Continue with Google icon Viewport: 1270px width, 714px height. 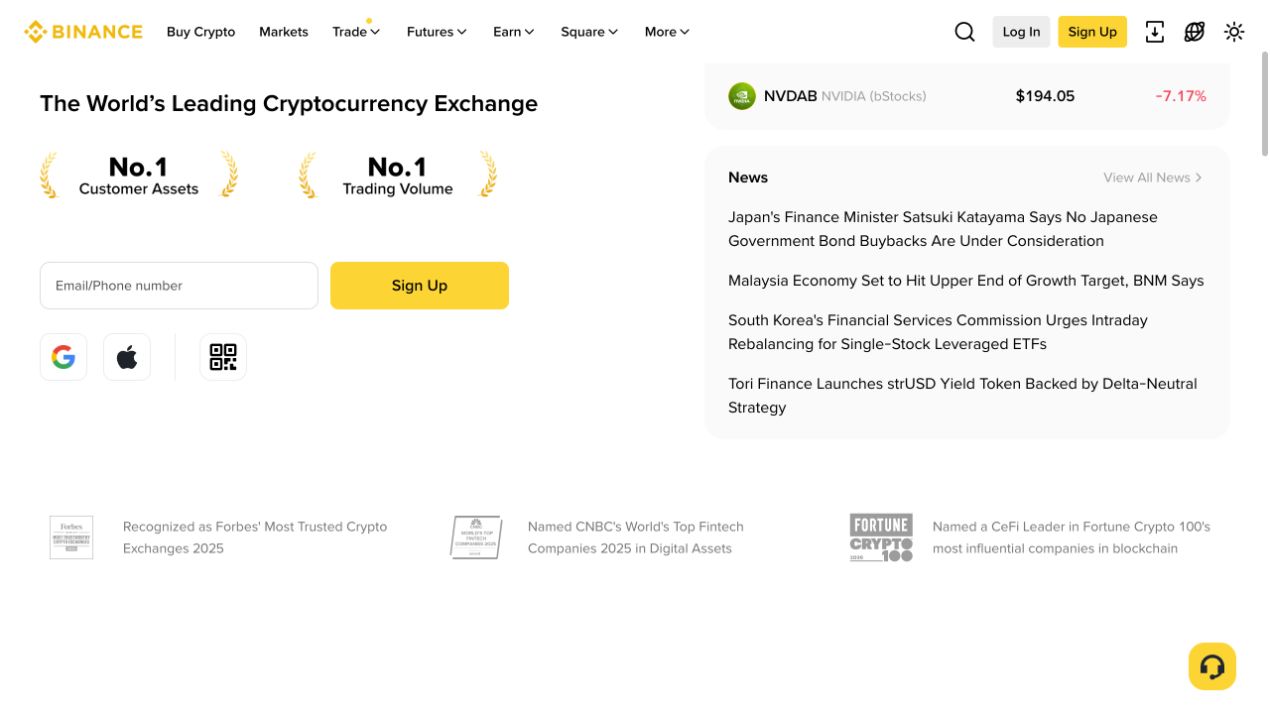tap(63, 357)
